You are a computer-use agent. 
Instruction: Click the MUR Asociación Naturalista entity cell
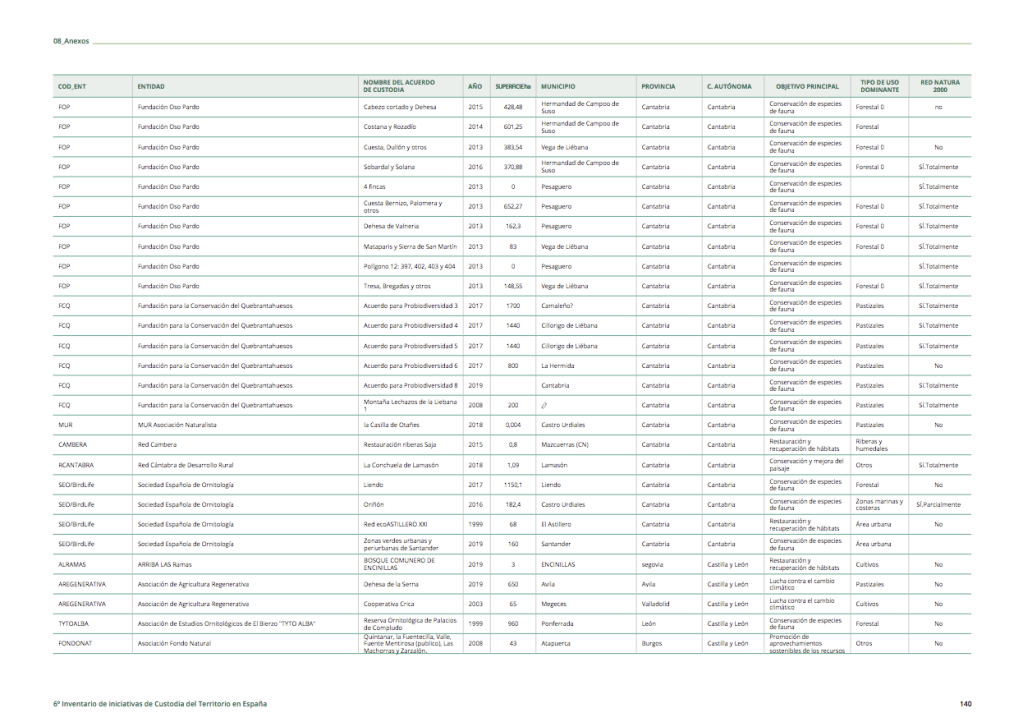pos(177,425)
